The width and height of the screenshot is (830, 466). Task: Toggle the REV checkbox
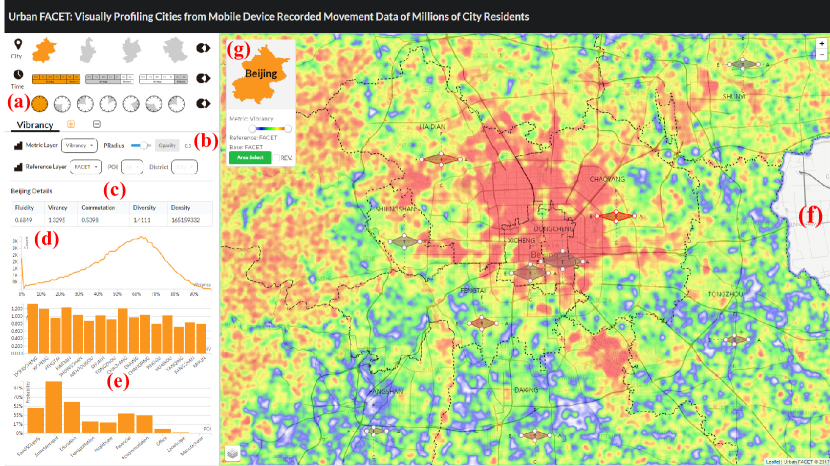(276, 158)
